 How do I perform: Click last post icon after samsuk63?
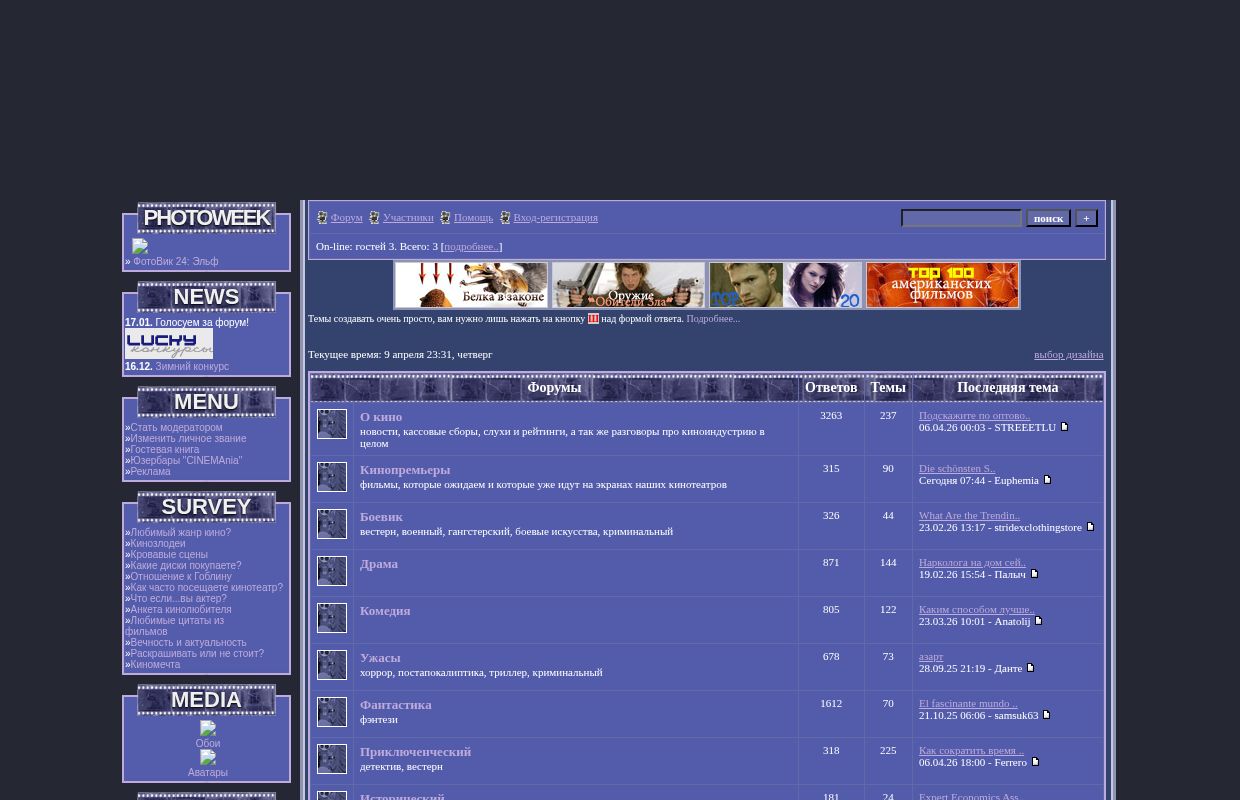pos(1046,715)
